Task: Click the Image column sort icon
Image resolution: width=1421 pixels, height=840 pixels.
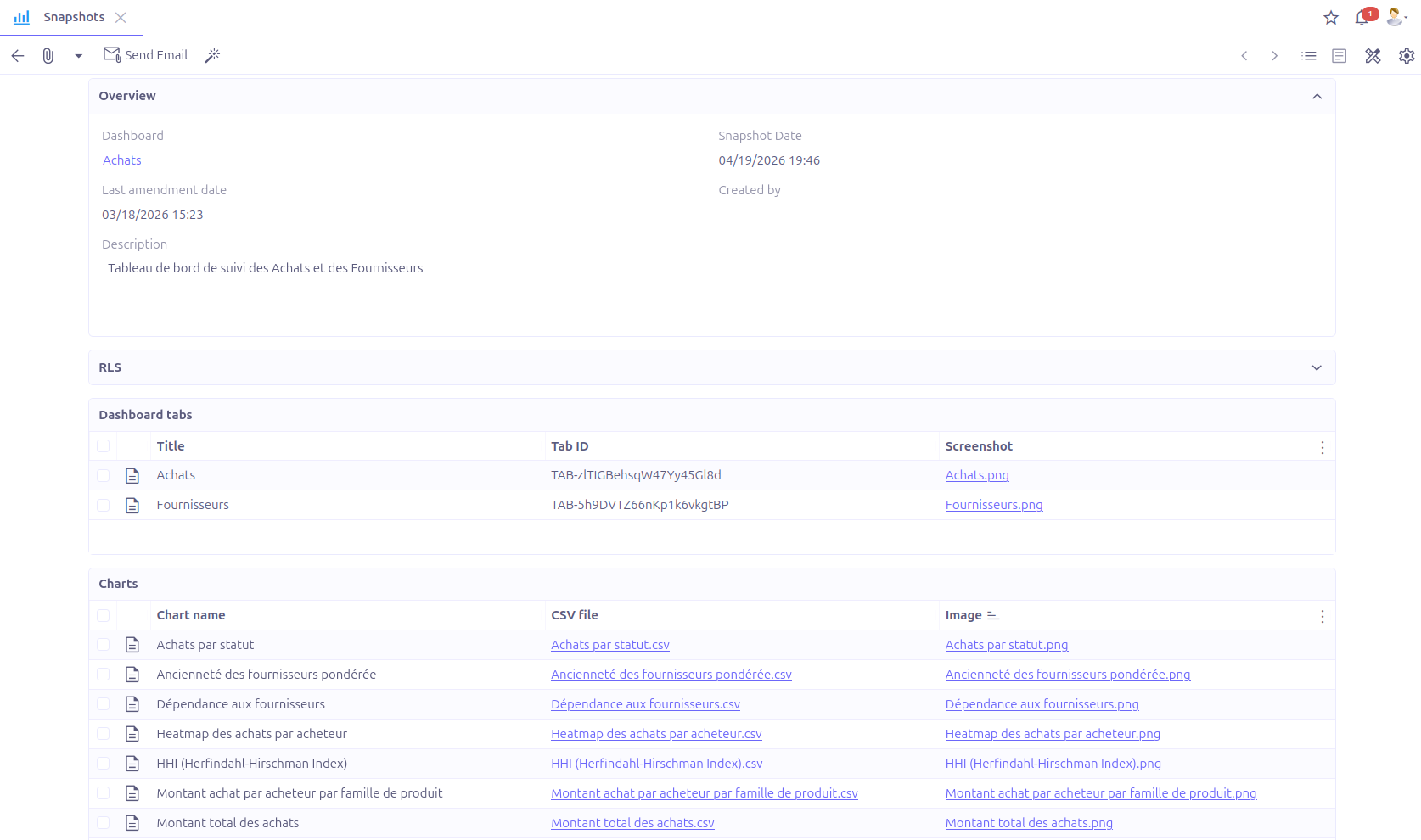Action: (x=993, y=616)
